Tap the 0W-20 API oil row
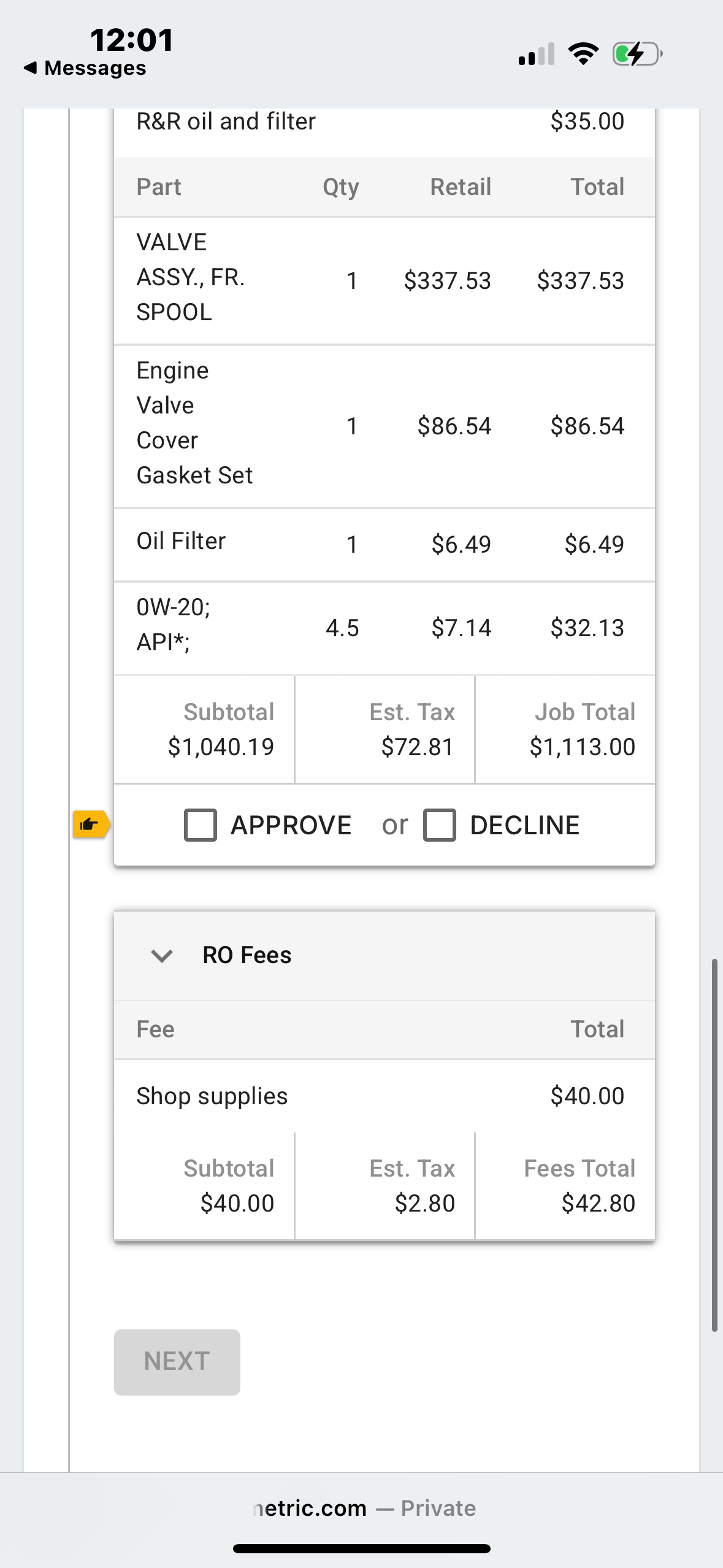723x1568 pixels. click(x=384, y=628)
